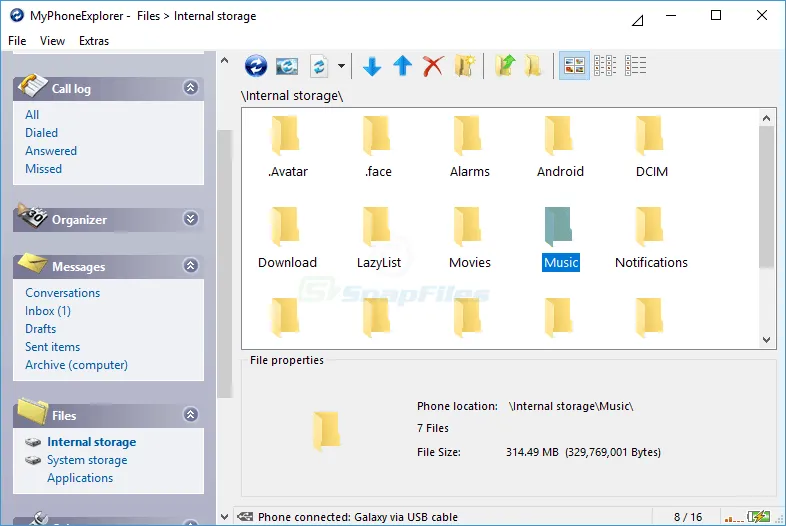Click the \Internal storage\Music\ phone location value
786x526 pixels.
[571, 406]
